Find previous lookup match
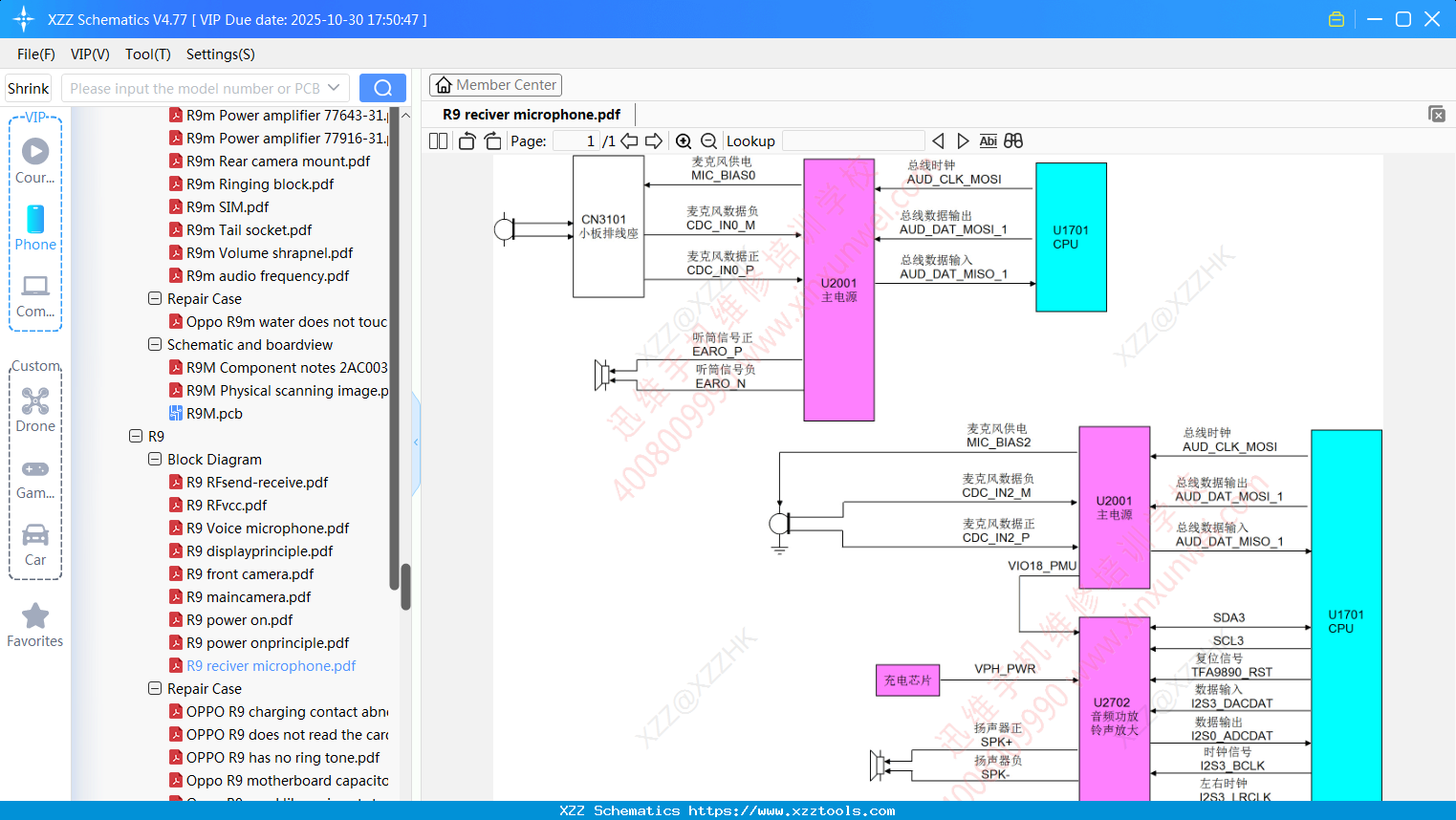Screen dimensions: 1456x820 [938, 140]
